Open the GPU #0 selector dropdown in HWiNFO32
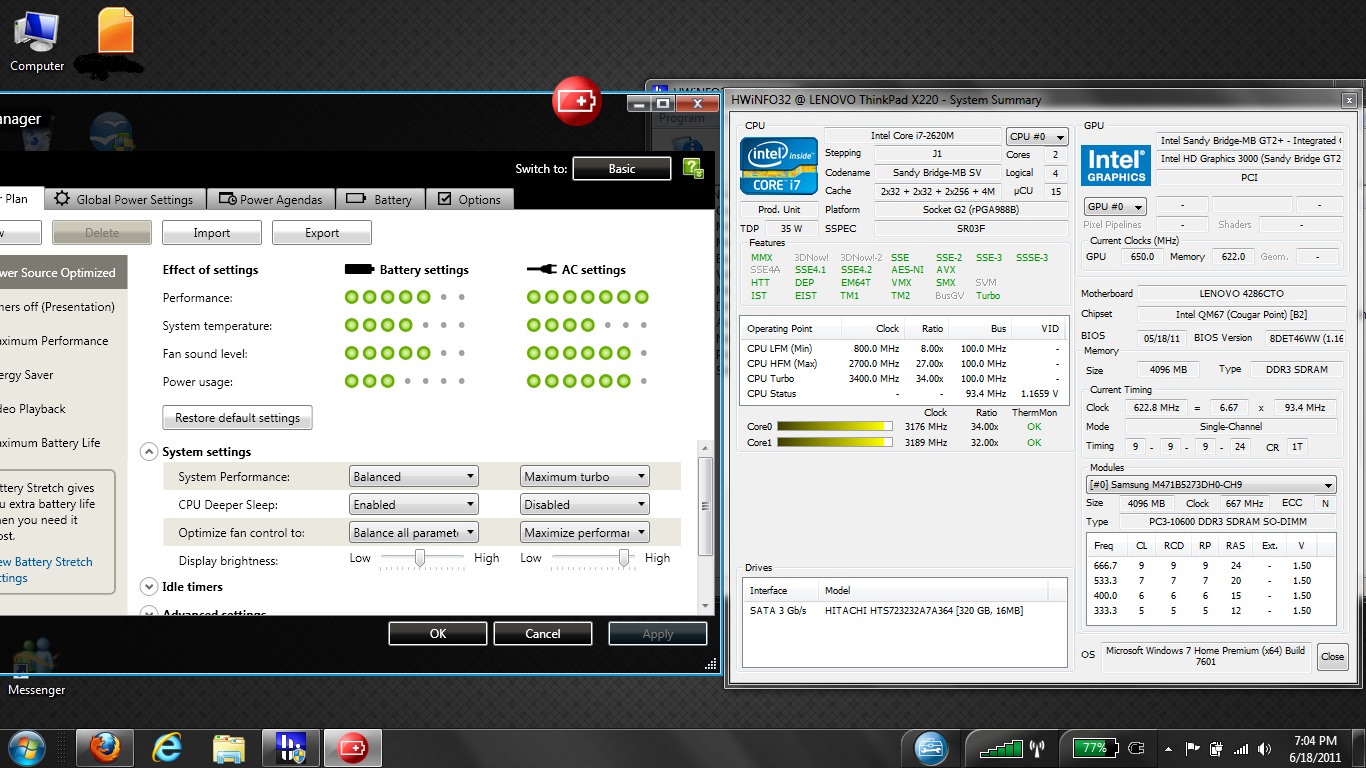 (x=1116, y=207)
